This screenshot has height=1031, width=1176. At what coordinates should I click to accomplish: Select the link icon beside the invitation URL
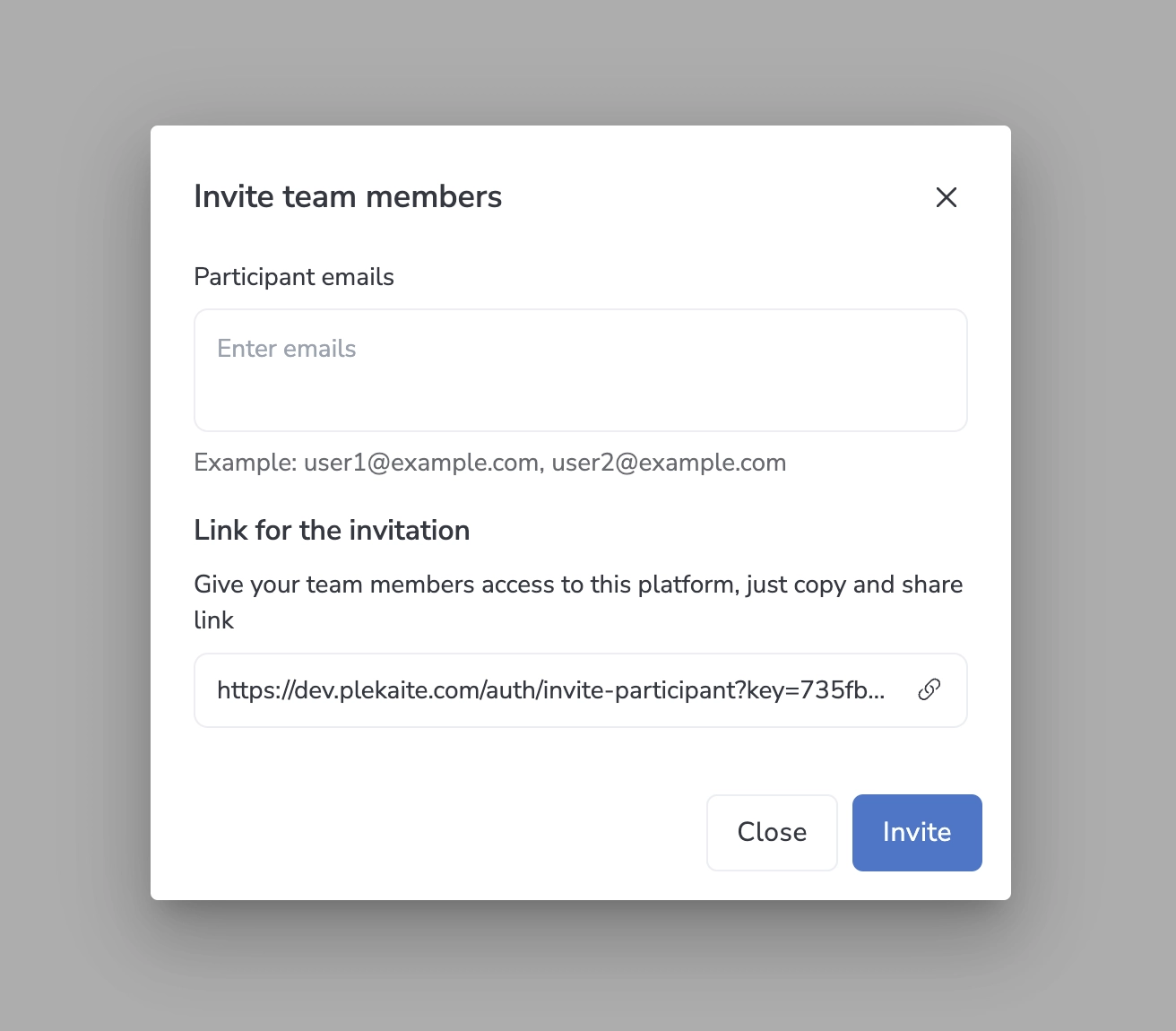pyautogui.click(x=928, y=690)
